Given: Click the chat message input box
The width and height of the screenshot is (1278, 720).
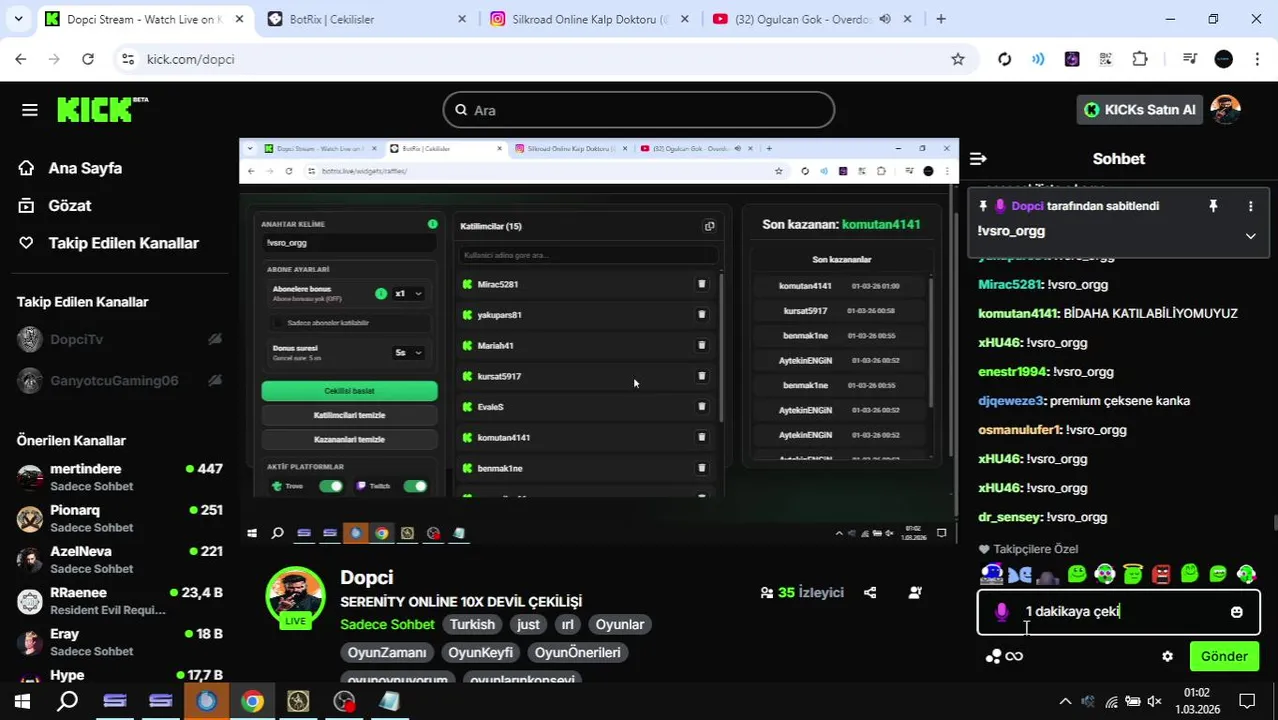Looking at the screenshot, I should point(1118,611).
